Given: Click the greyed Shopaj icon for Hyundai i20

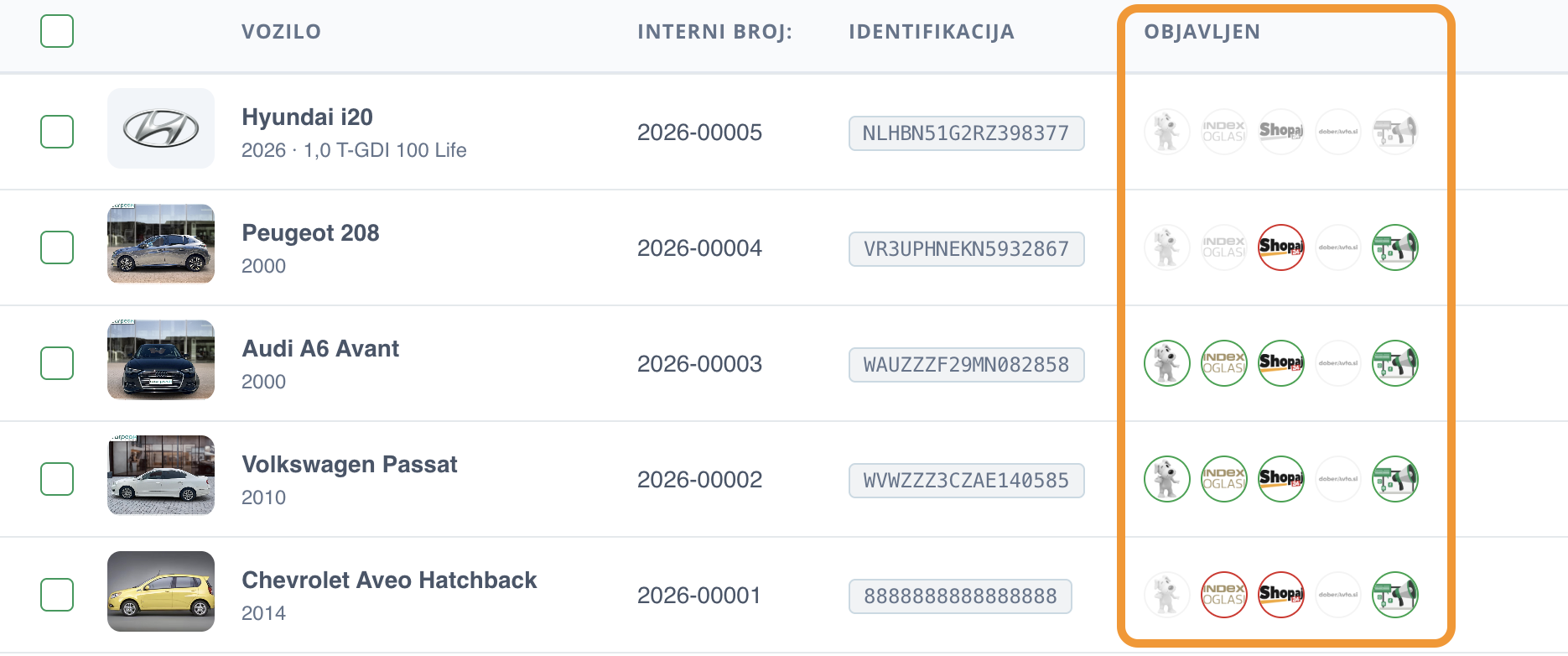Looking at the screenshot, I should click(1281, 132).
